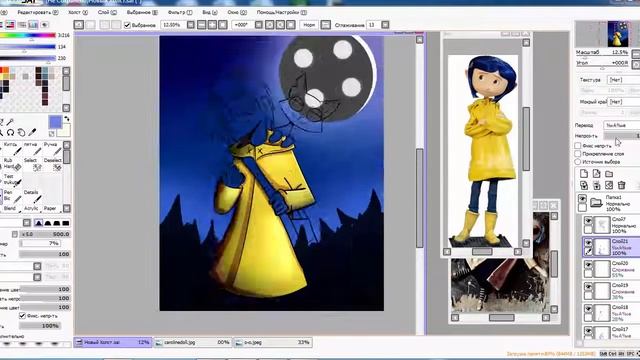Screen dimensions: 640x360
Task: Choose the Select pen brush
Action: point(32,164)
